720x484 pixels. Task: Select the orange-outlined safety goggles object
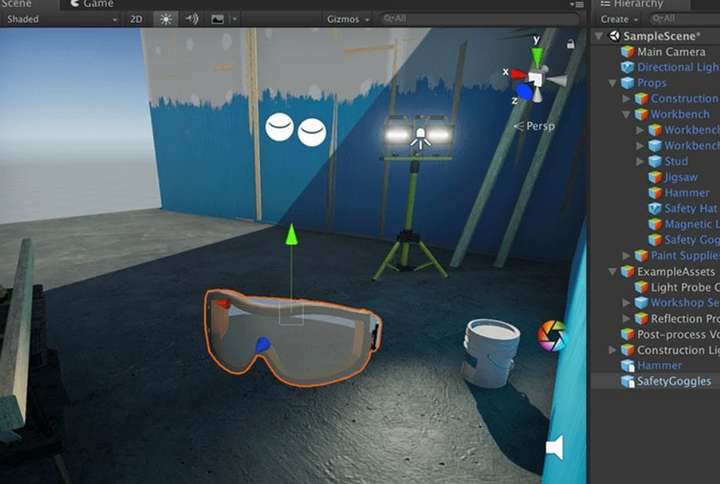pyautogui.click(x=293, y=338)
